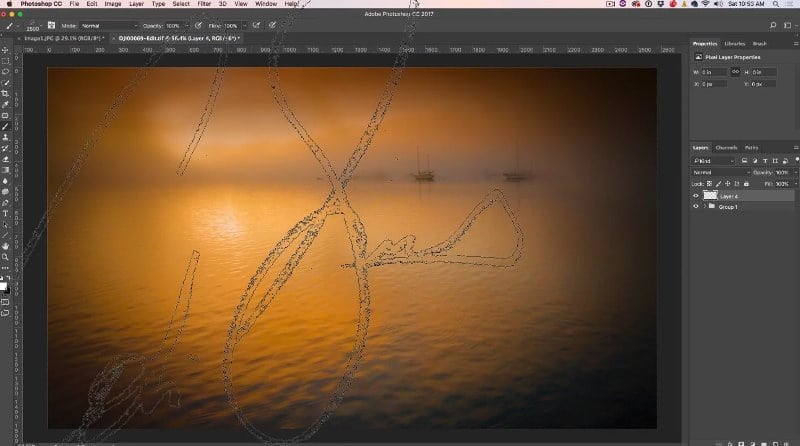800x446 pixels.
Task: Open the brush preset picker arrow
Action: pos(40,26)
